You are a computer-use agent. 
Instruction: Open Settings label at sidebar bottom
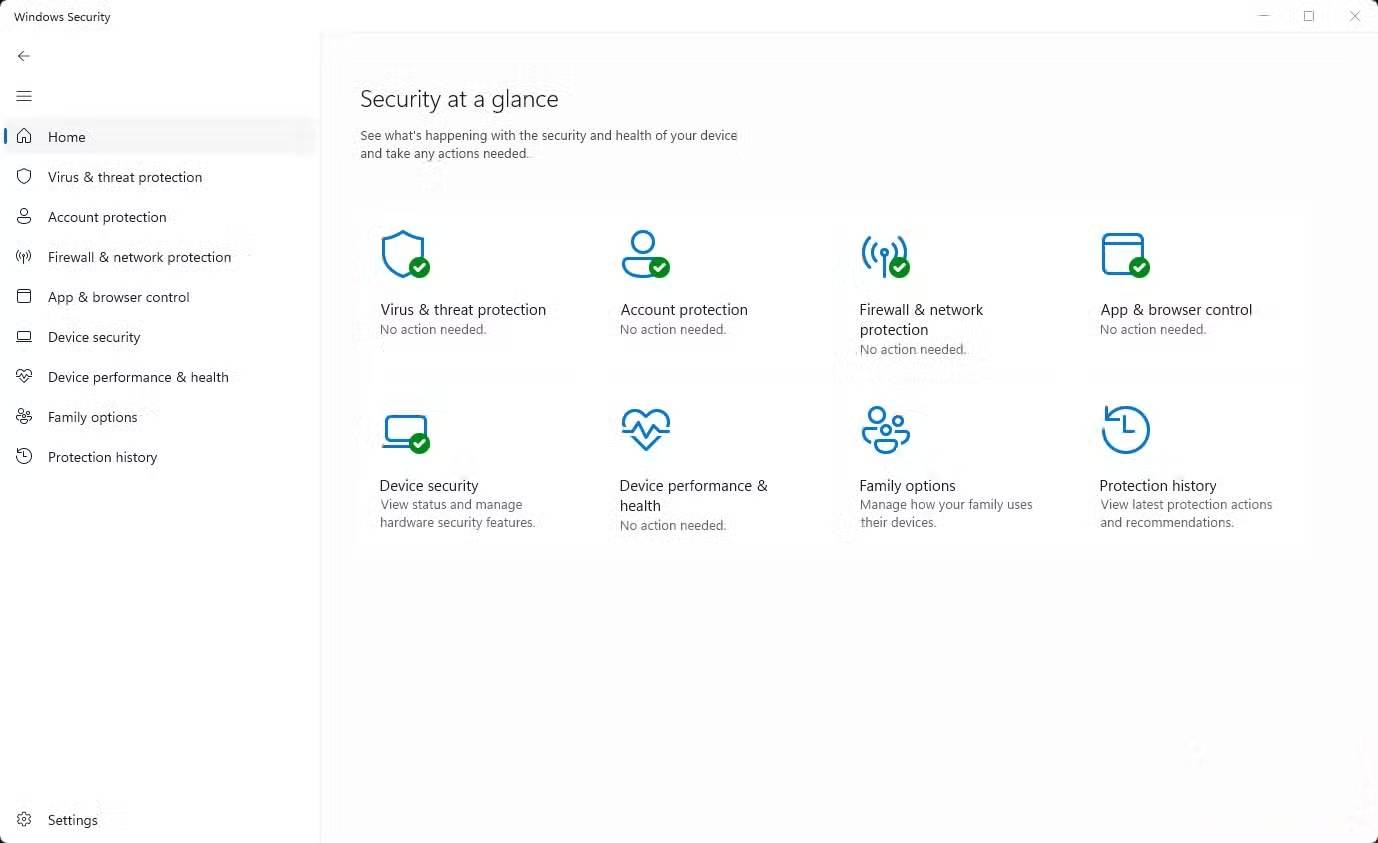tap(73, 820)
